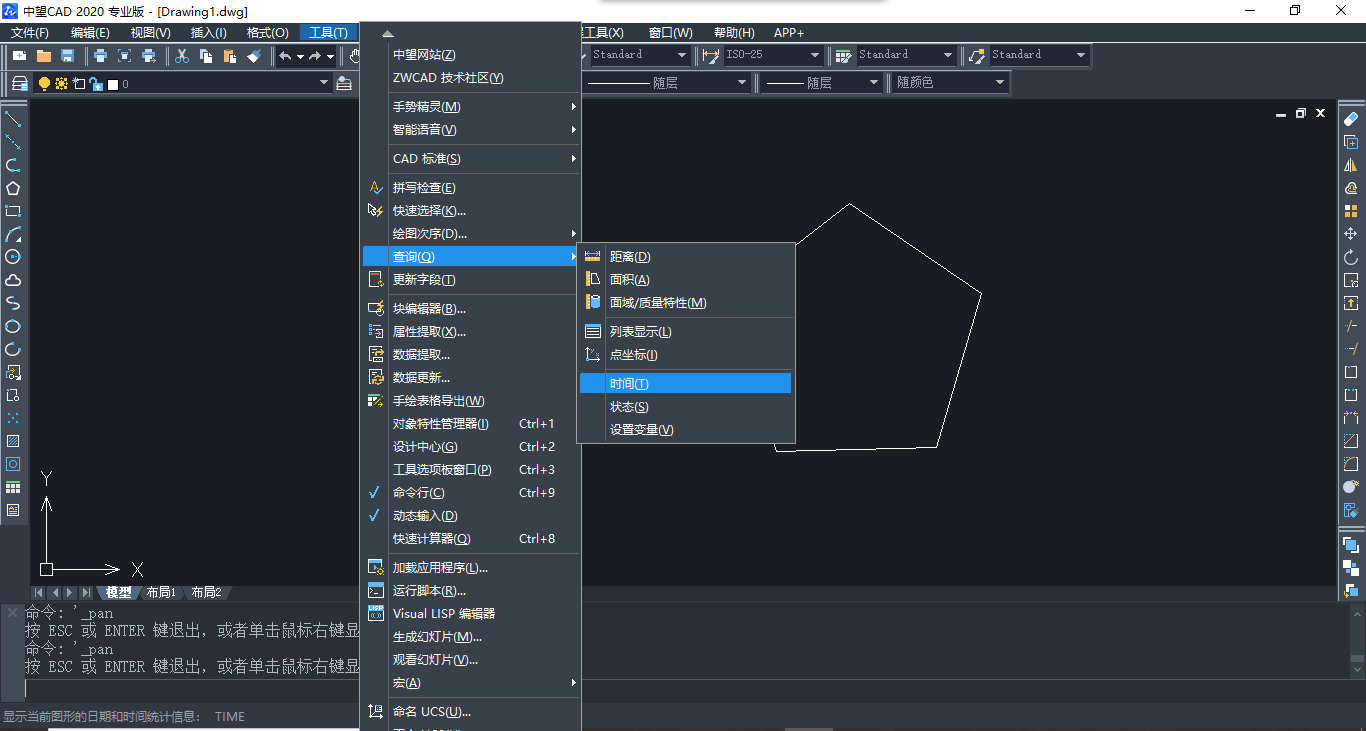
Task: Select the Move tool in the modify toolbar
Action: (x=1351, y=232)
